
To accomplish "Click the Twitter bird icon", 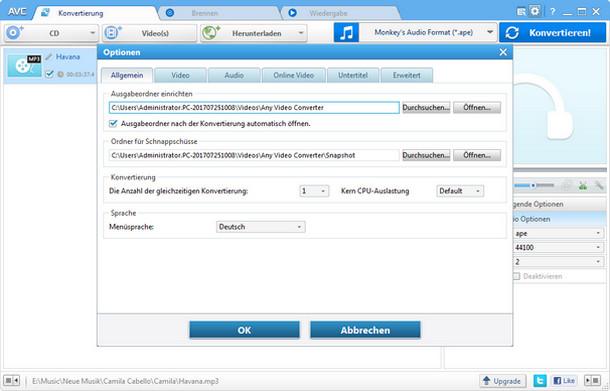I will pyautogui.click(x=540, y=380).
